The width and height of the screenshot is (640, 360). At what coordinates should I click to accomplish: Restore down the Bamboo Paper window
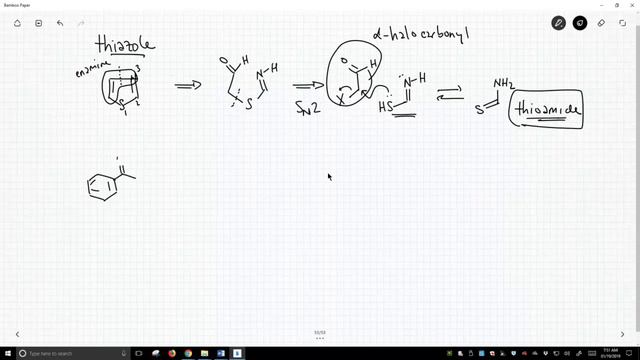tap(617, 5)
